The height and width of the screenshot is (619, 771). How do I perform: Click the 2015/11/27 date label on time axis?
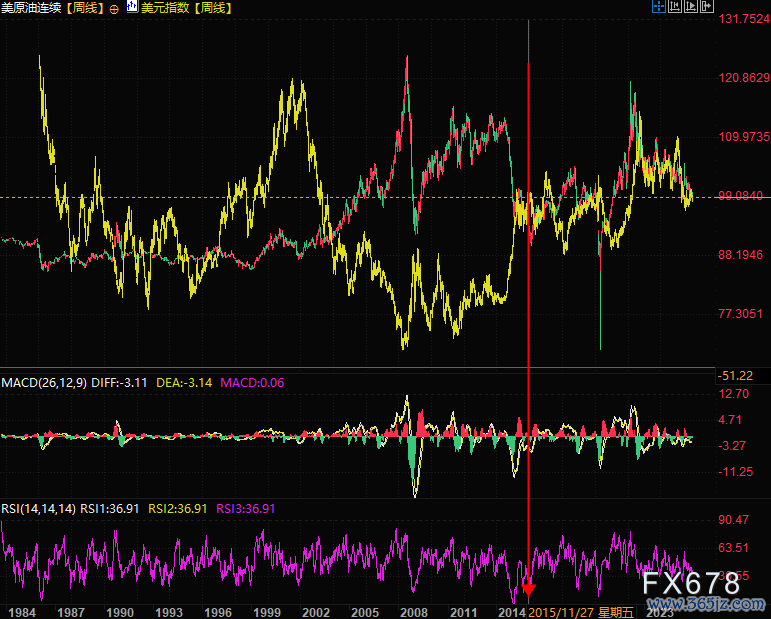click(x=561, y=610)
